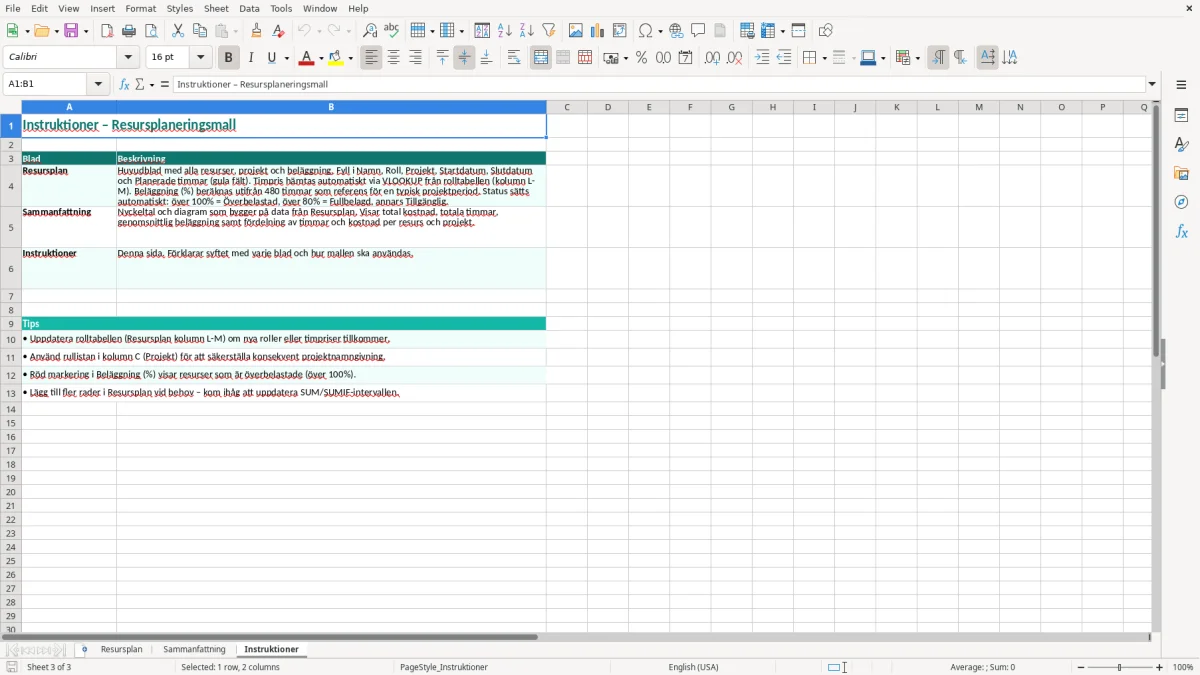Click the Clone Formatting paintbrush icon
Image resolution: width=1200 pixels, height=675 pixels.
tap(256, 31)
